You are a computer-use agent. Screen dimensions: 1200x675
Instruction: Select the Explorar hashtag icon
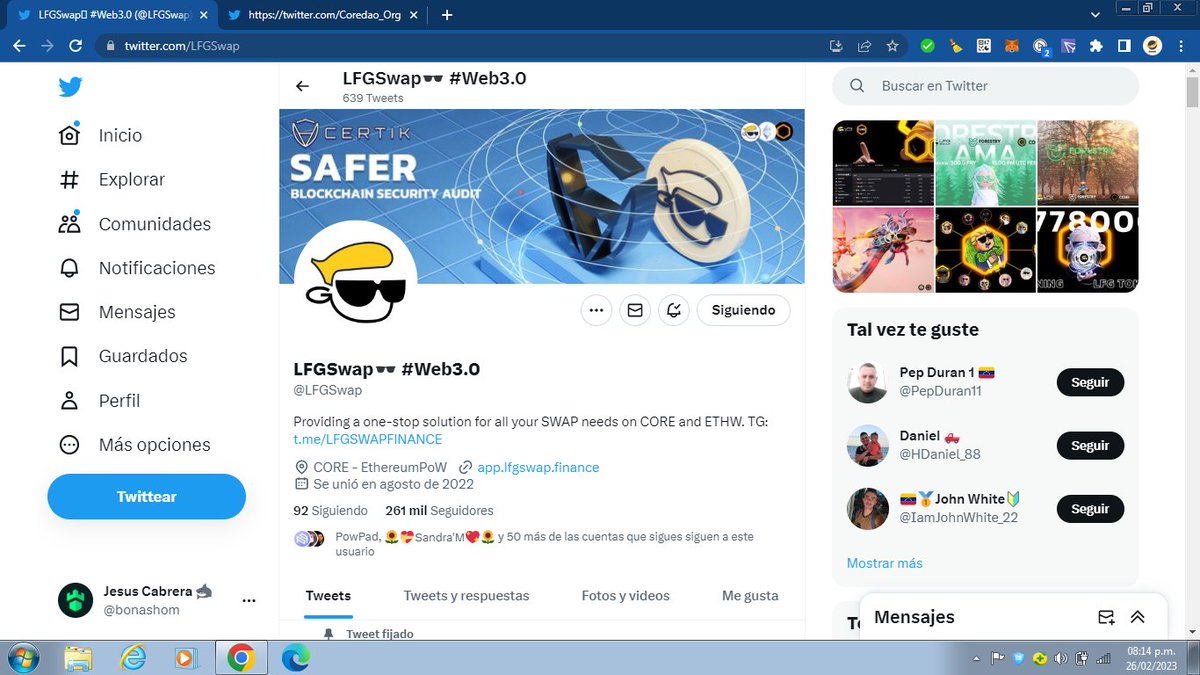tap(69, 179)
